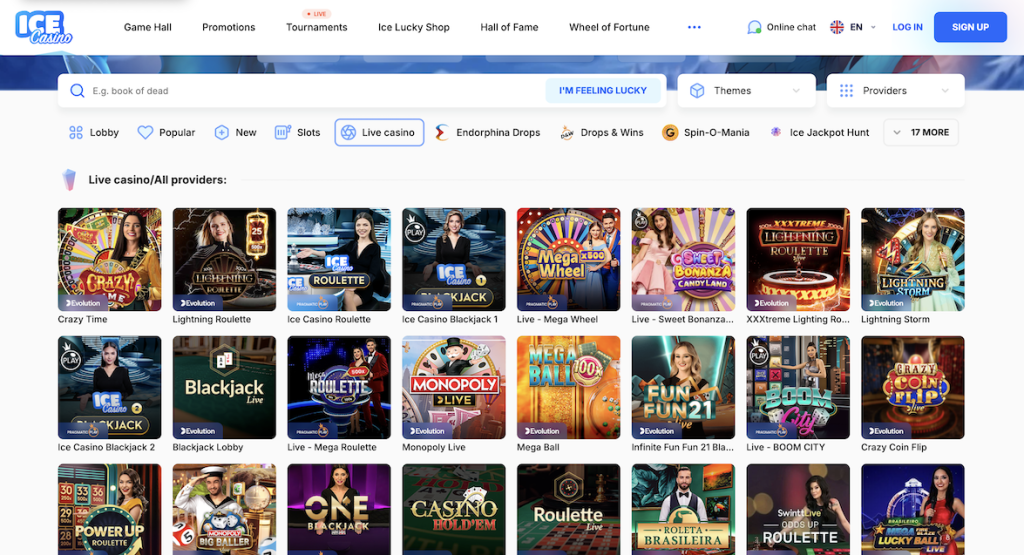This screenshot has height=555, width=1024.
Task: Open the Live - Mega Roulette thumbnail
Action: coord(339,387)
